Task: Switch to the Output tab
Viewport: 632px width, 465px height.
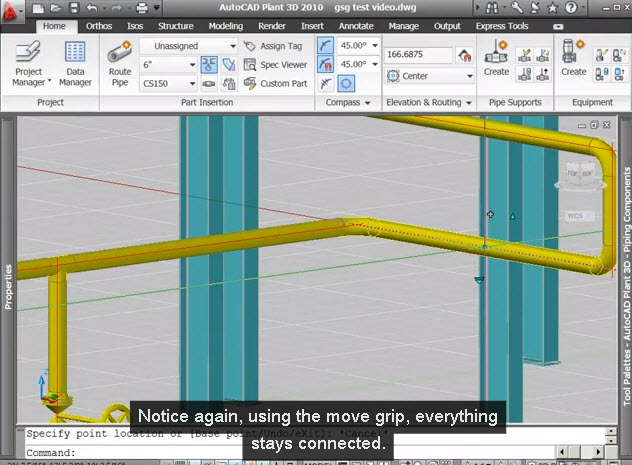Action: [447, 26]
